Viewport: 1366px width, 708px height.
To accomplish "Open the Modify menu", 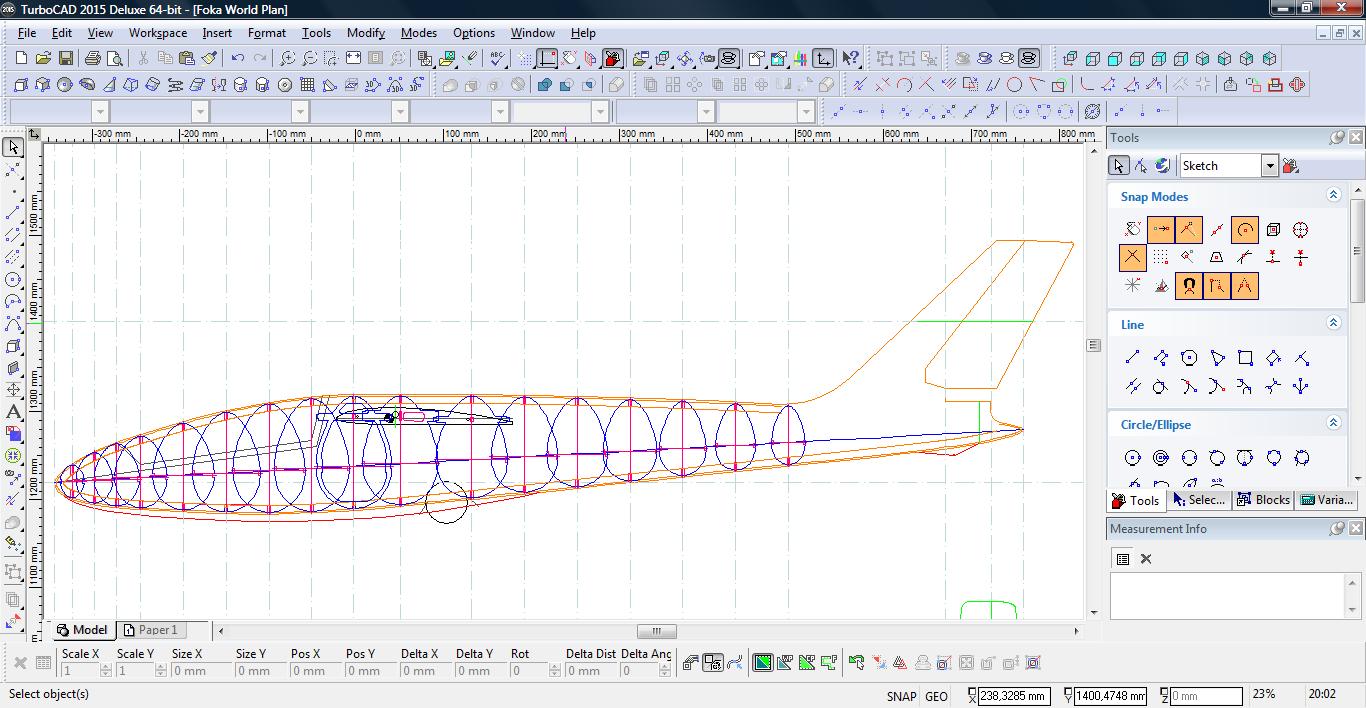I will pyautogui.click(x=365, y=33).
